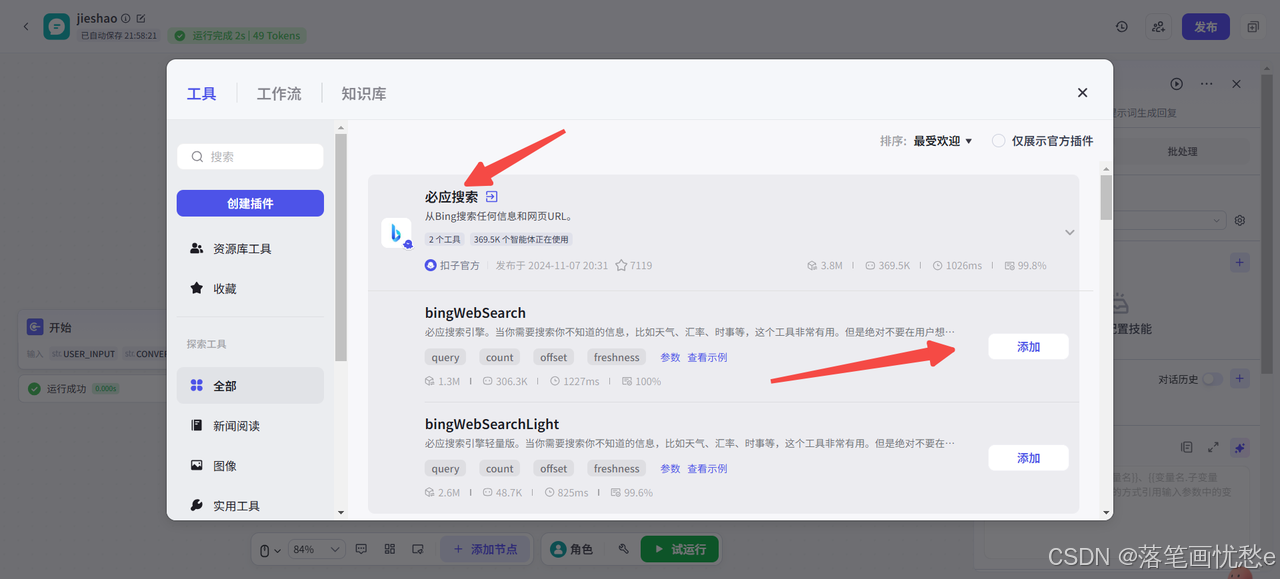Open 参数 link for bingWebSearchLight
Viewport: 1280px width, 579px height.
670,468
